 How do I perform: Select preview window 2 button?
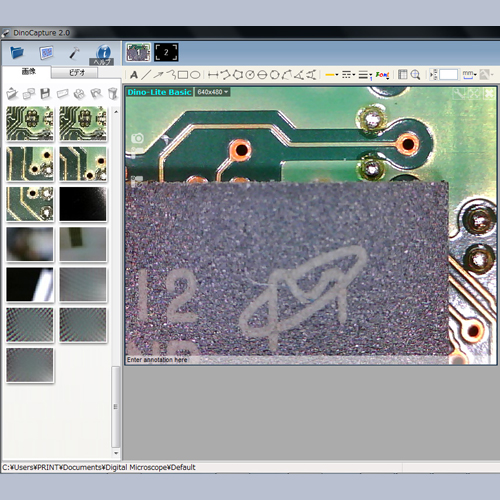pyautogui.click(x=166, y=52)
